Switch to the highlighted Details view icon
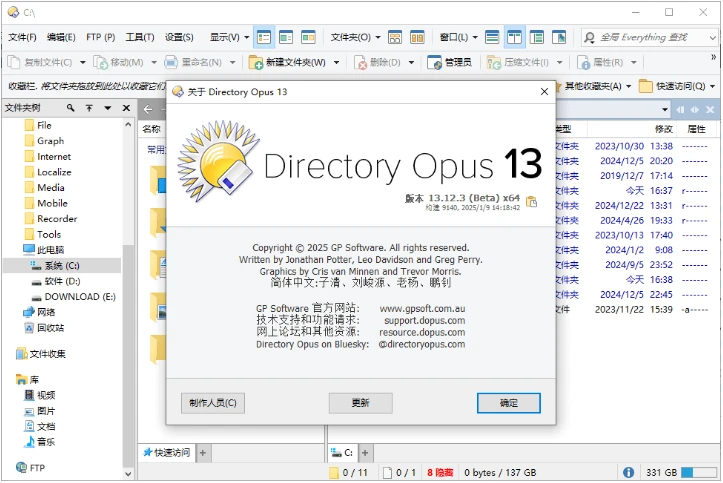The height and width of the screenshot is (483, 723). point(264,37)
